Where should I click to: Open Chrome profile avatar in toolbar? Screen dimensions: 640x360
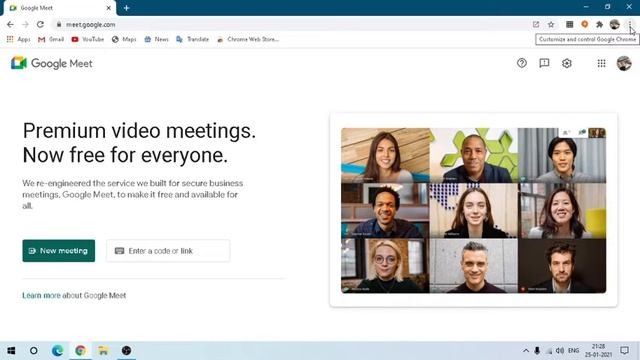(x=615, y=24)
